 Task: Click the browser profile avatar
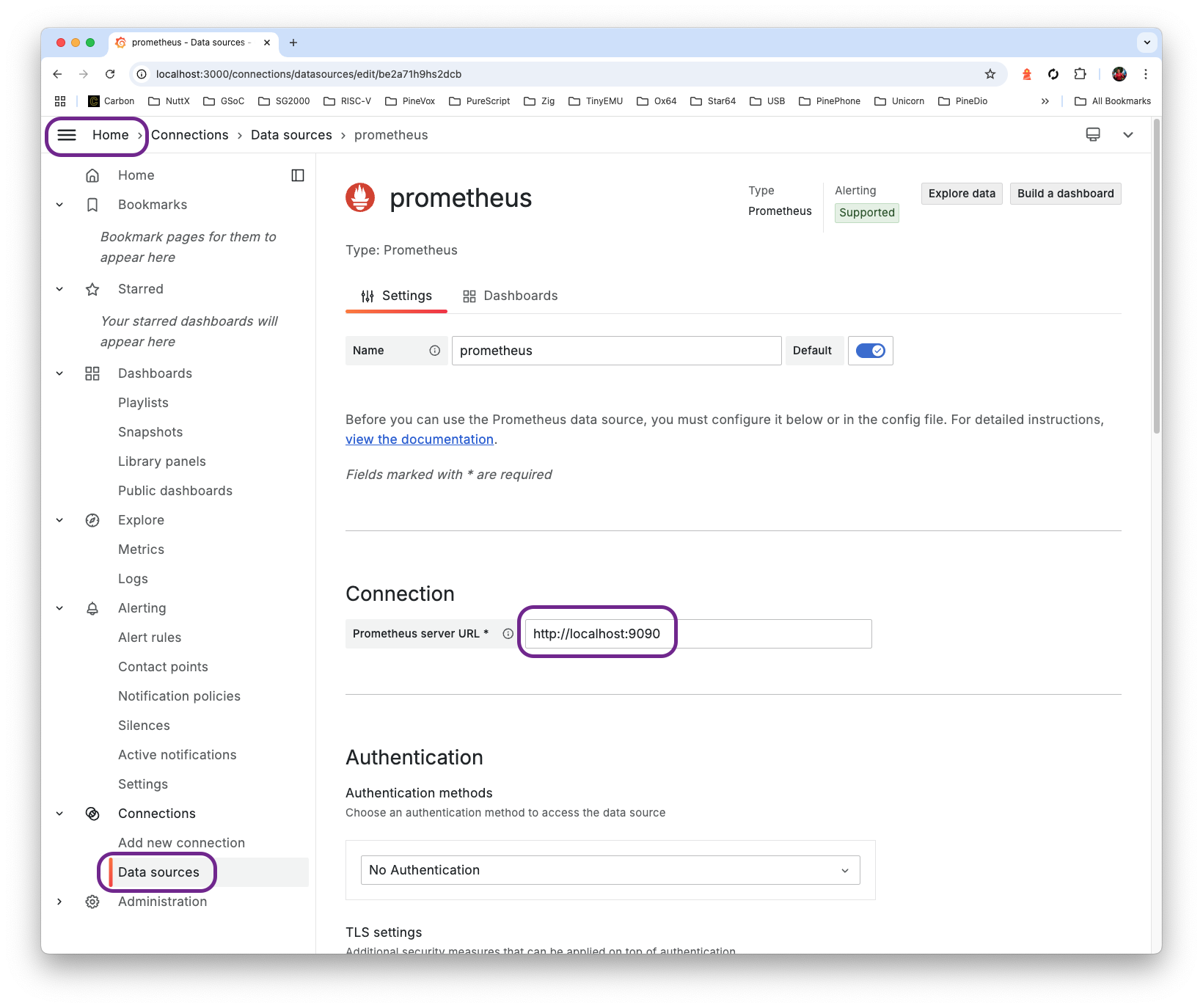[1119, 74]
